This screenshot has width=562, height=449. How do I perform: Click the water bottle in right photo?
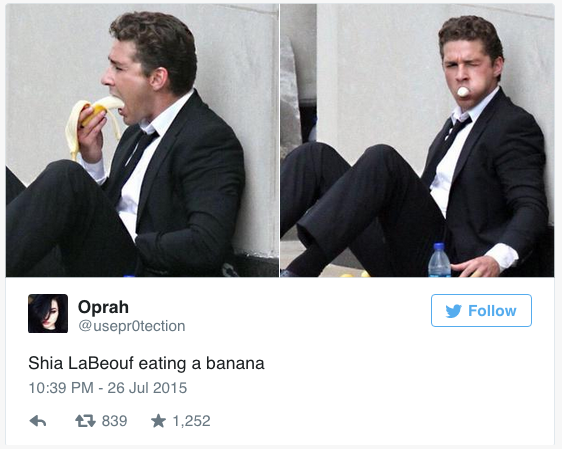tap(439, 260)
